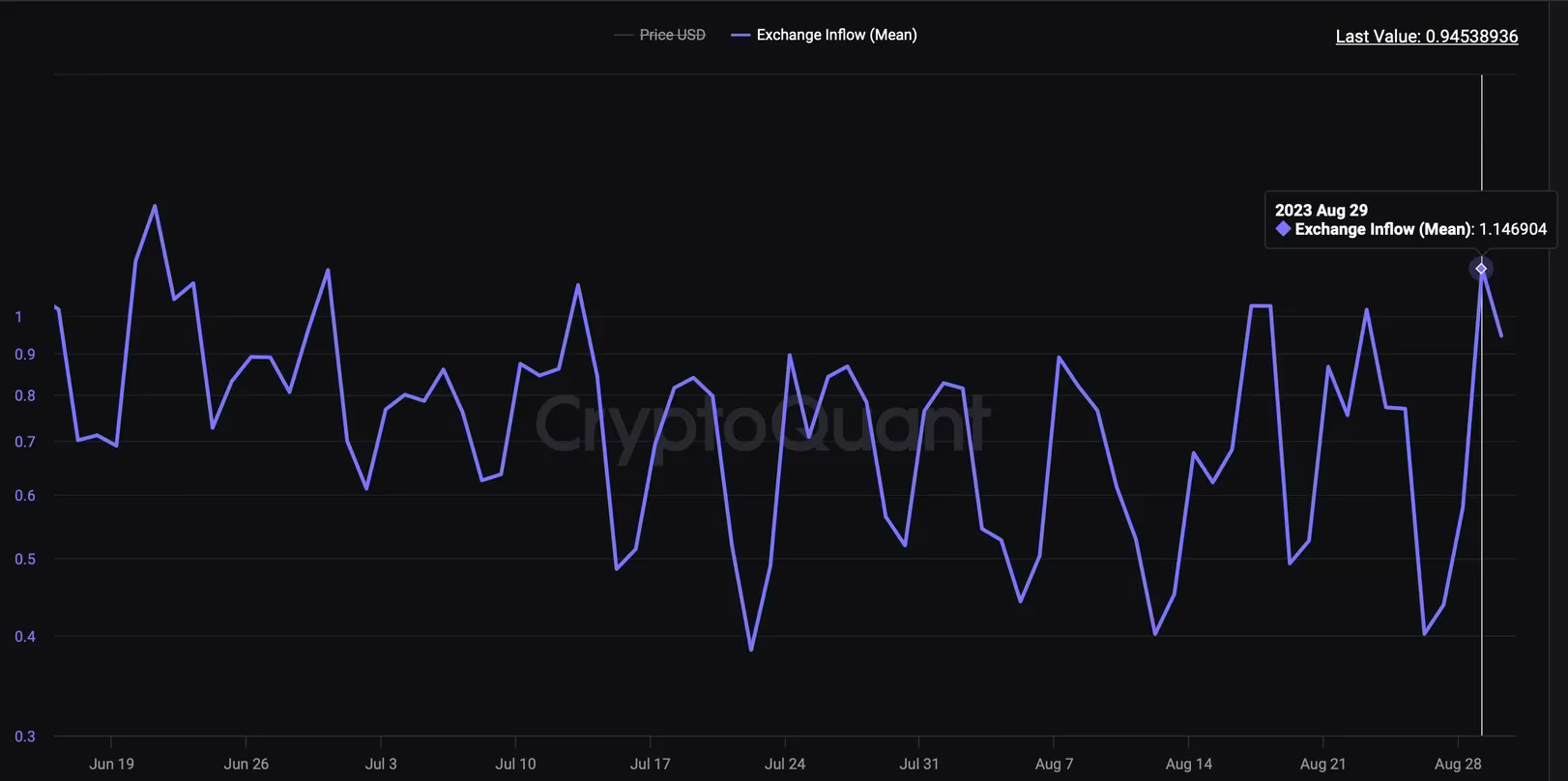Click the Jun 19 x-axis date label

point(111,764)
